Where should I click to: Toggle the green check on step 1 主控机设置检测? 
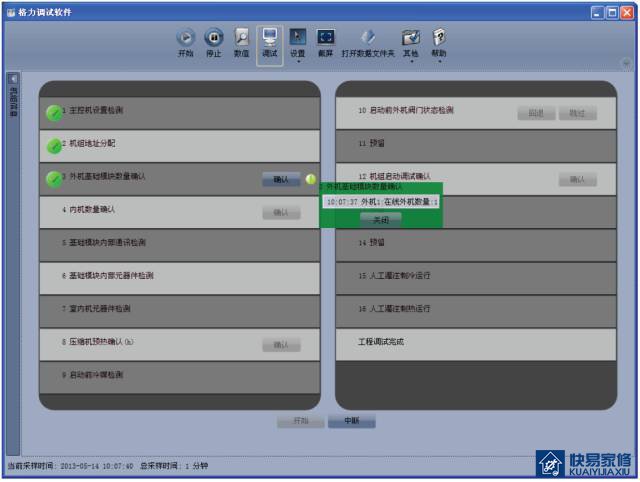pos(54,113)
